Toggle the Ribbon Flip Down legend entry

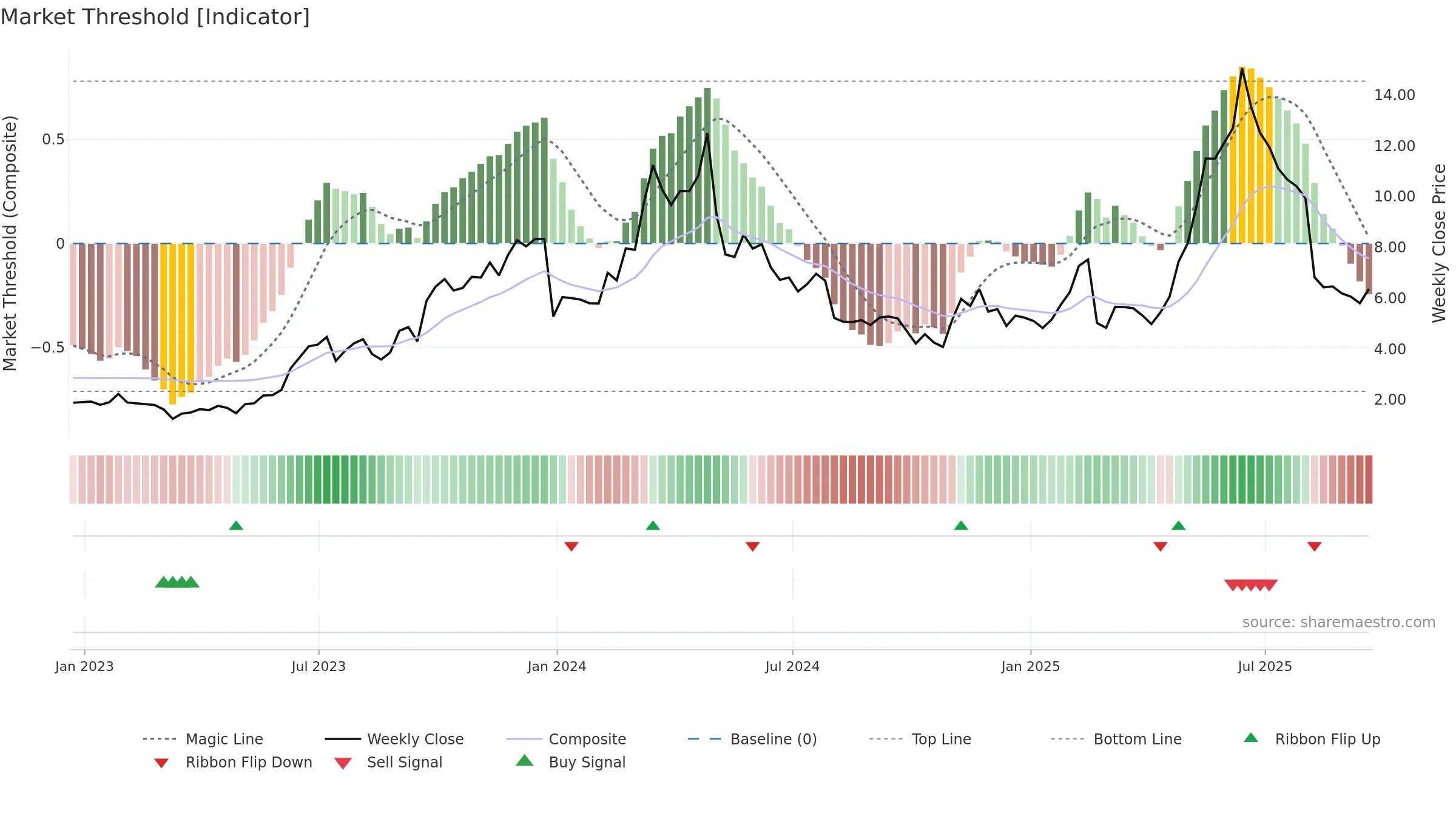pyautogui.click(x=233, y=762)
